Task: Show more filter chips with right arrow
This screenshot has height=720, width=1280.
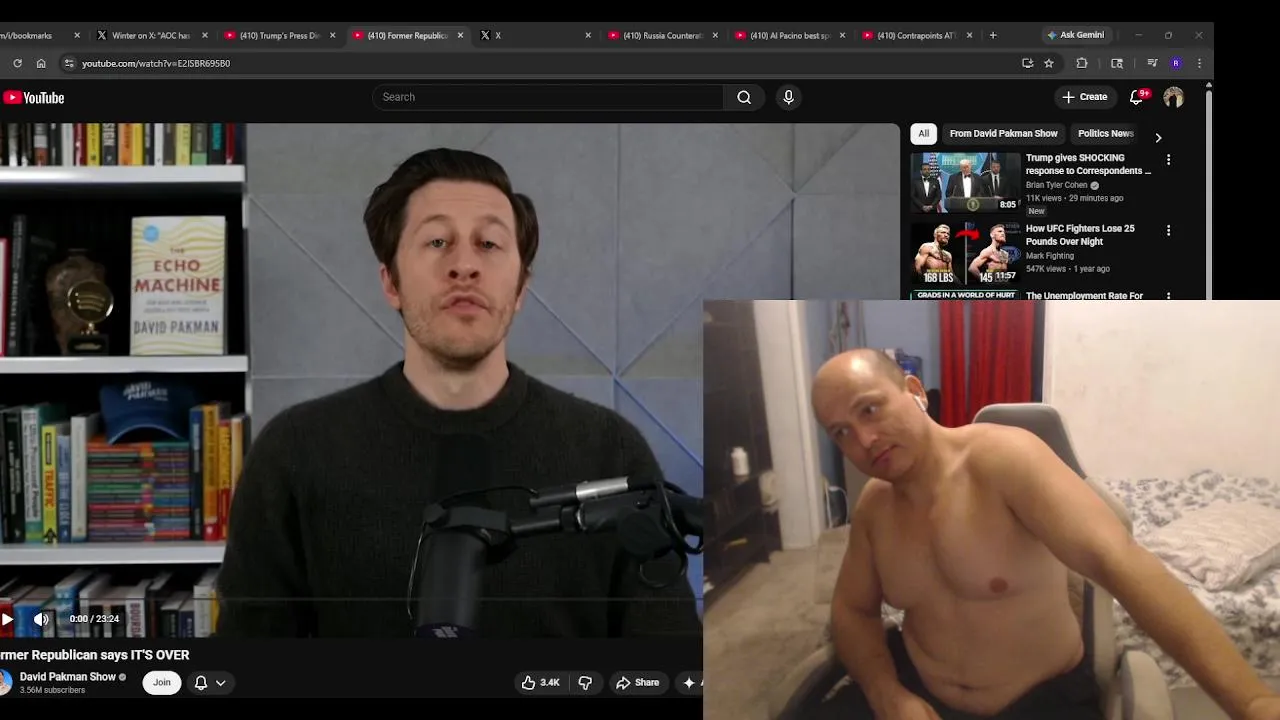Action: pos(1158,137)
